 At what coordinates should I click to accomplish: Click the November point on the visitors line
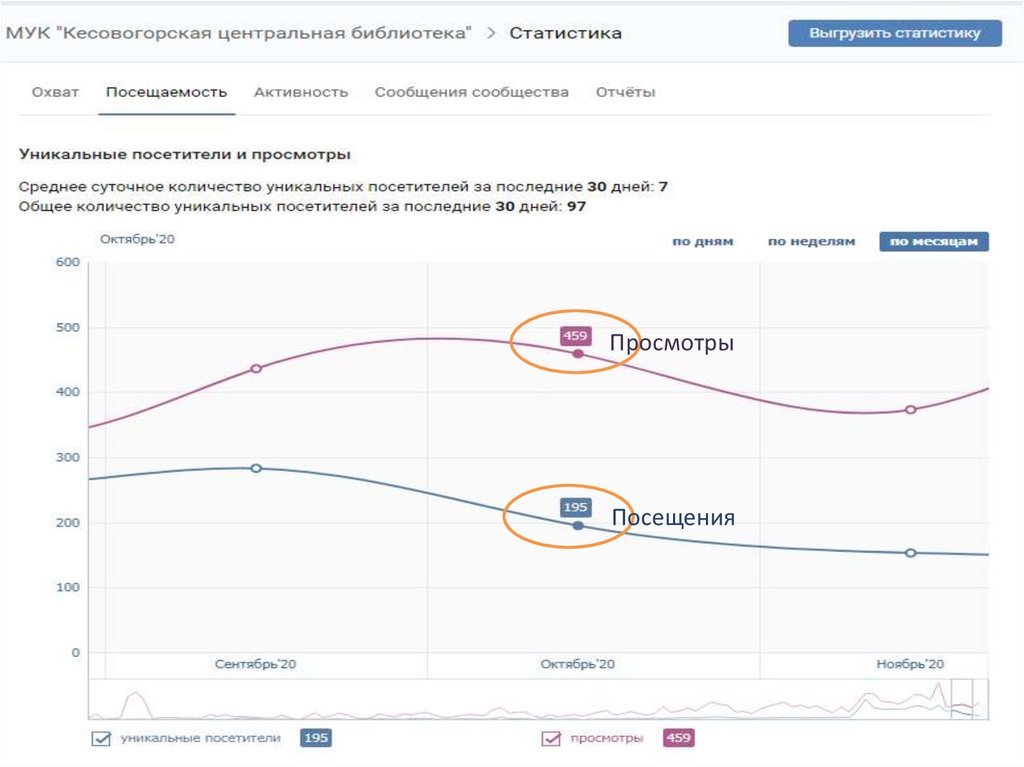[x=911, y=553]
